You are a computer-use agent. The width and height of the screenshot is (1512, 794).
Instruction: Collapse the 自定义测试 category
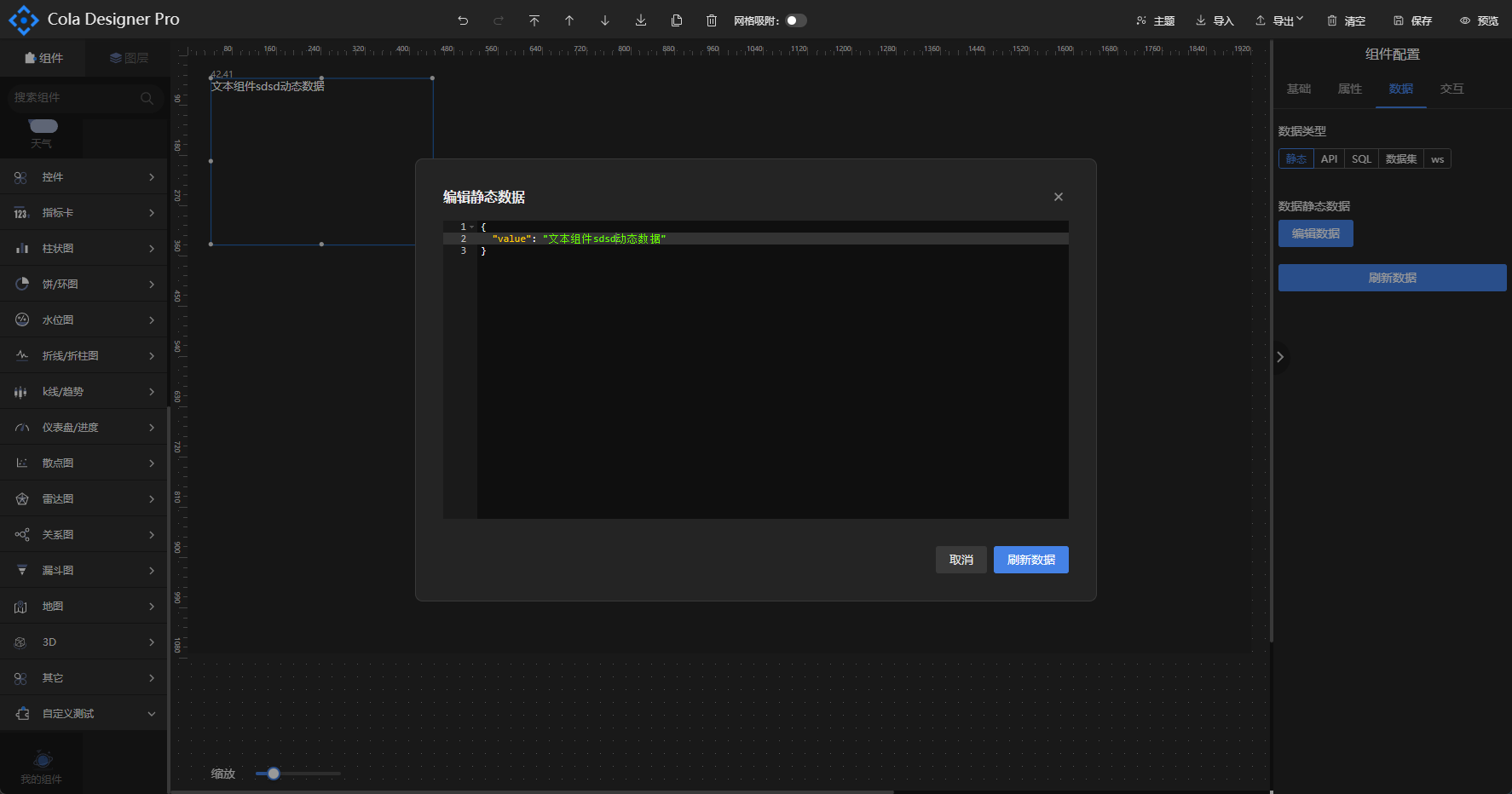click(84, 714)
